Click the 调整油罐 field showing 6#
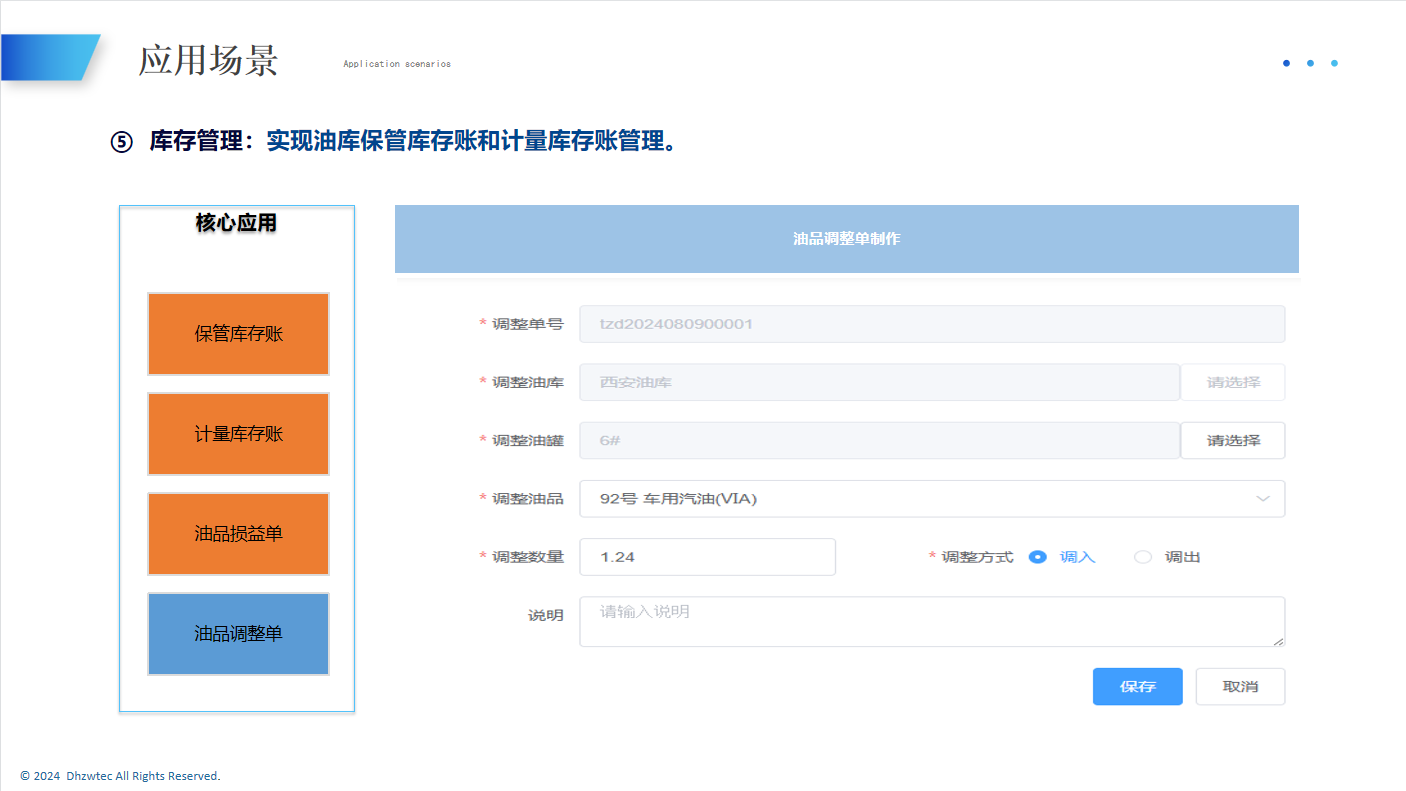Image resolution: width=1406 pixels, height=791 pixels. click(x=880, y=440)
